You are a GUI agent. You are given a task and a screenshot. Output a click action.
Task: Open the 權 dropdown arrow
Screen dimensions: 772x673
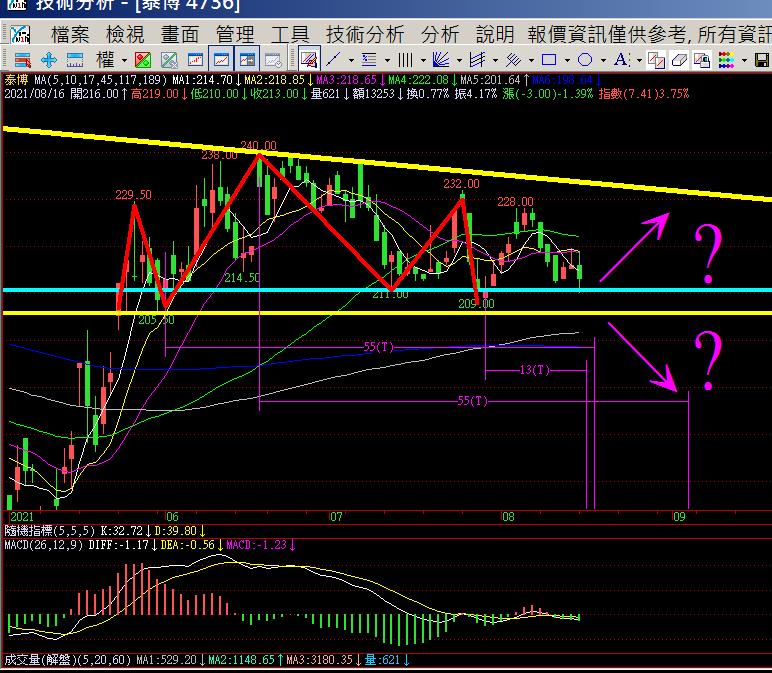pos(122,60)
